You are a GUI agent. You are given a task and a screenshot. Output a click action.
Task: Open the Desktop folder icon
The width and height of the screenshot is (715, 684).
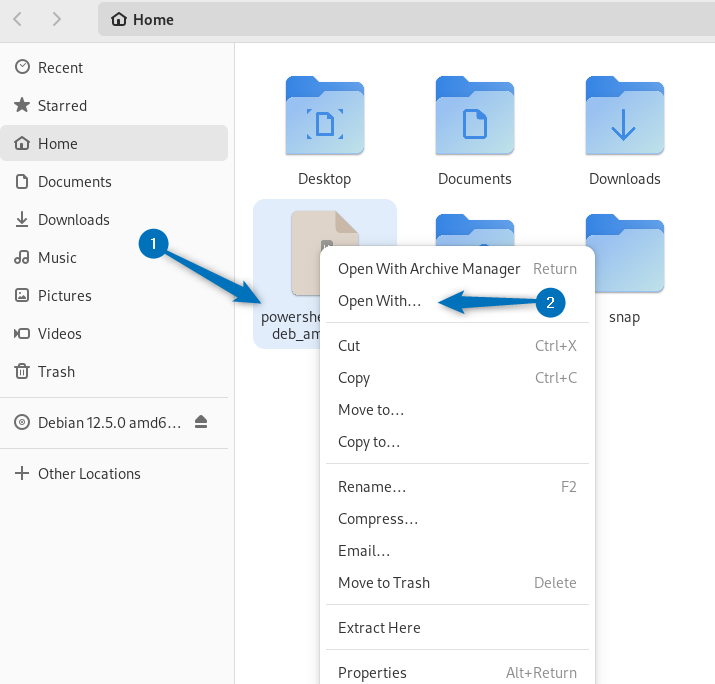pyautogui.click(x=324, y=117)
